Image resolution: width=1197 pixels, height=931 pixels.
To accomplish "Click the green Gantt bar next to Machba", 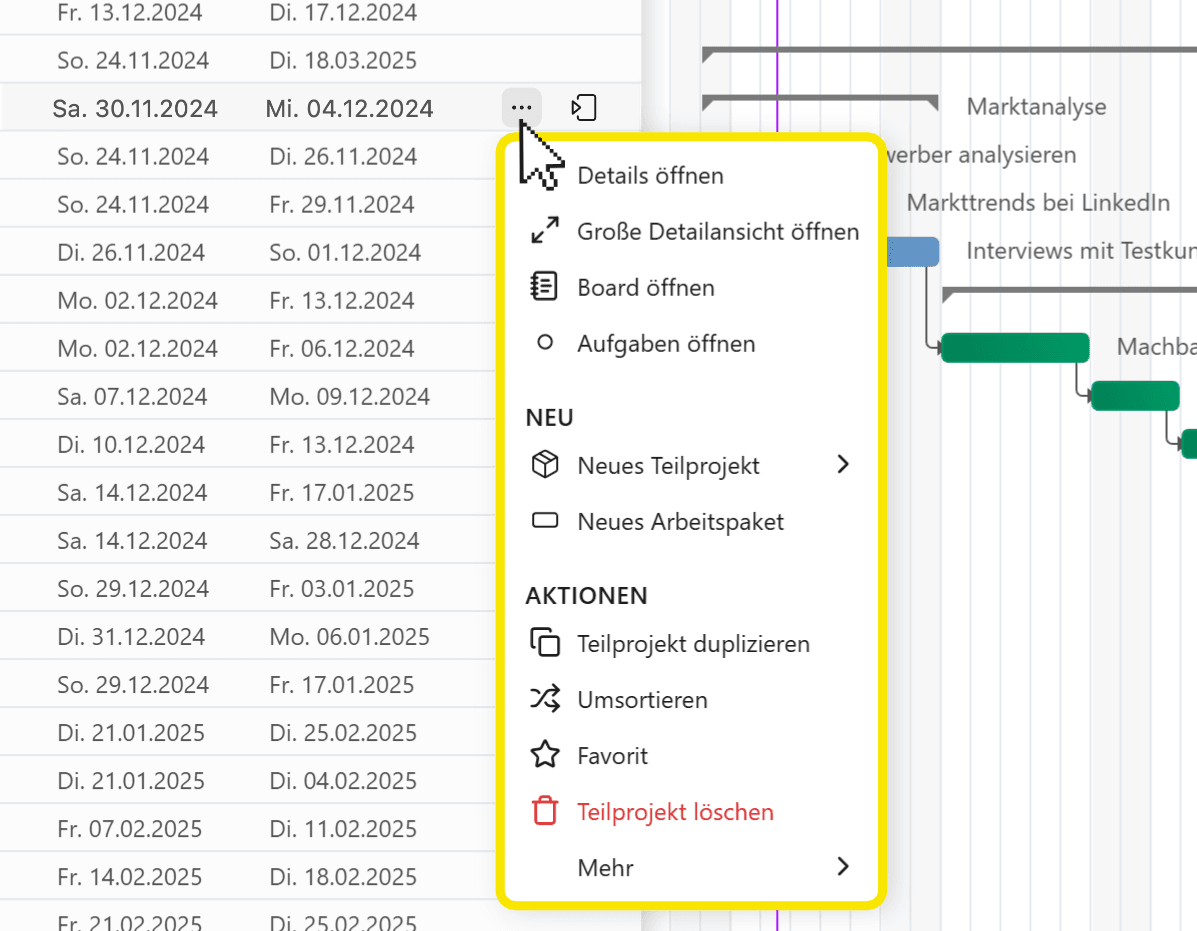I will pyautogui.click(x=1014, y=348).
